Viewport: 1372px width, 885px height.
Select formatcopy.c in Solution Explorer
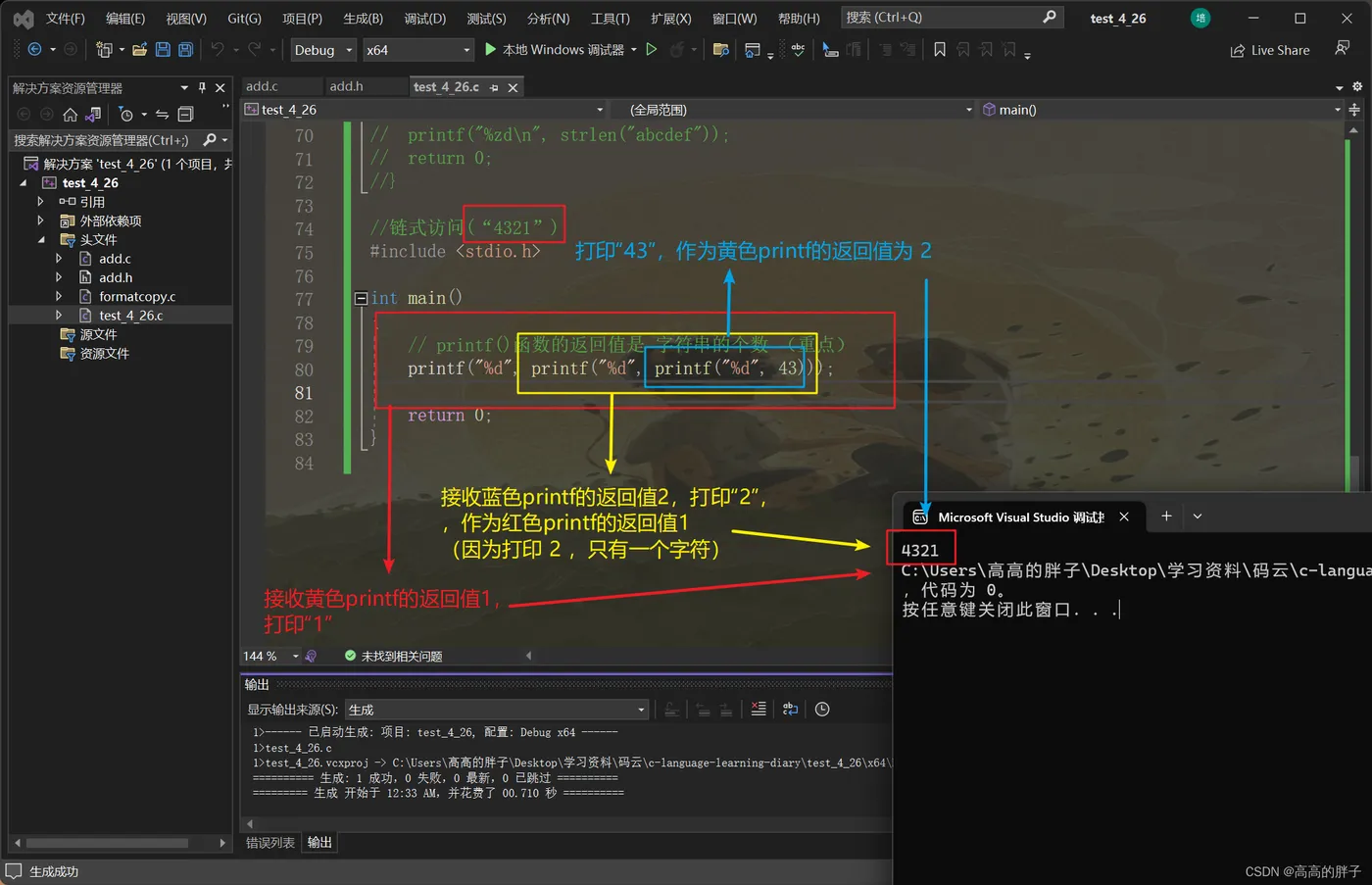click(x=137, y=296)
